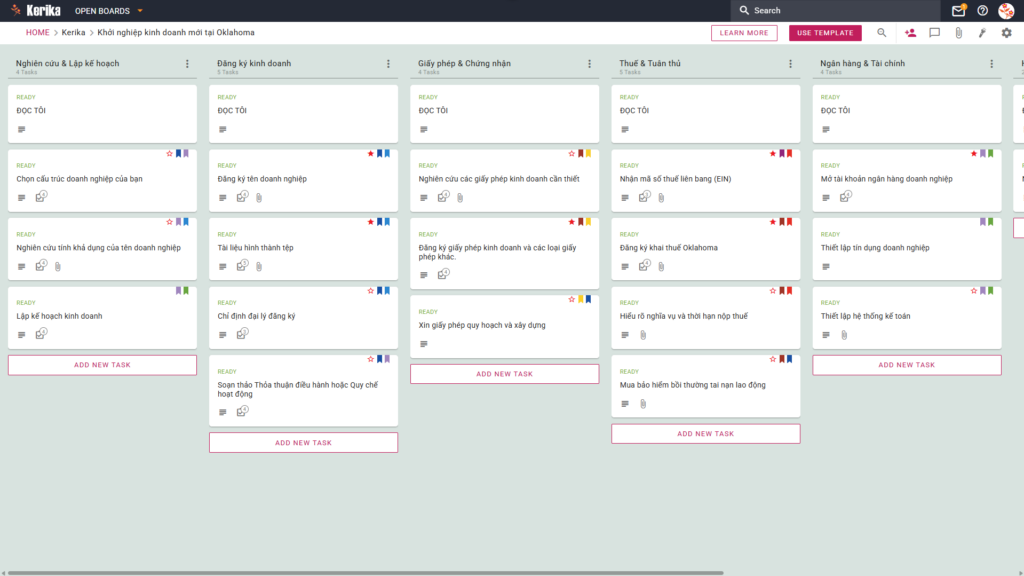Image resolution: width=1024 pixels, height=576 pixels.
Task: Expand the OPEN BOARDS dropdown arrow
Action: pos(140,11)
